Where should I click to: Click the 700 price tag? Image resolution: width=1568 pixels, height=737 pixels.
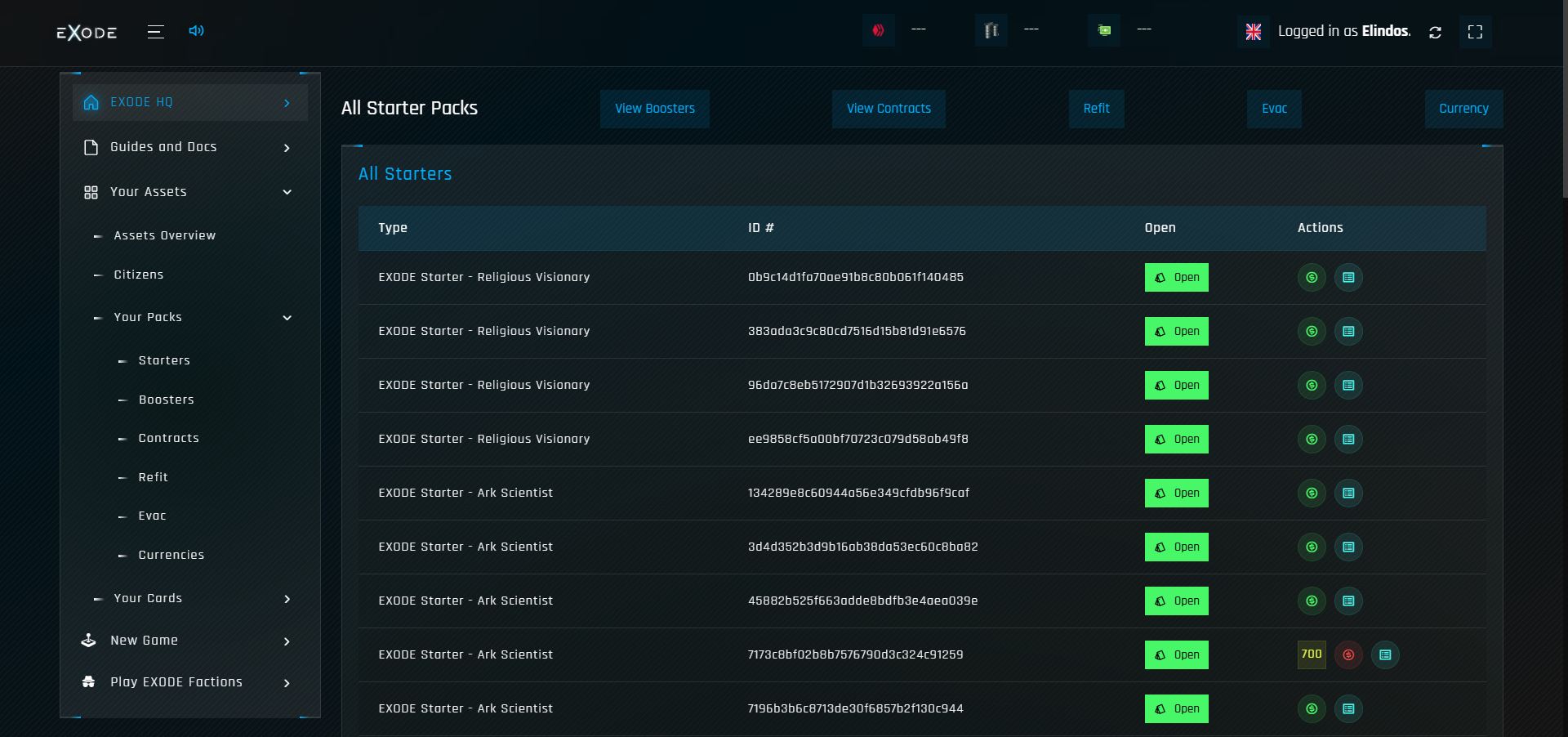[x=1312, y=654]
